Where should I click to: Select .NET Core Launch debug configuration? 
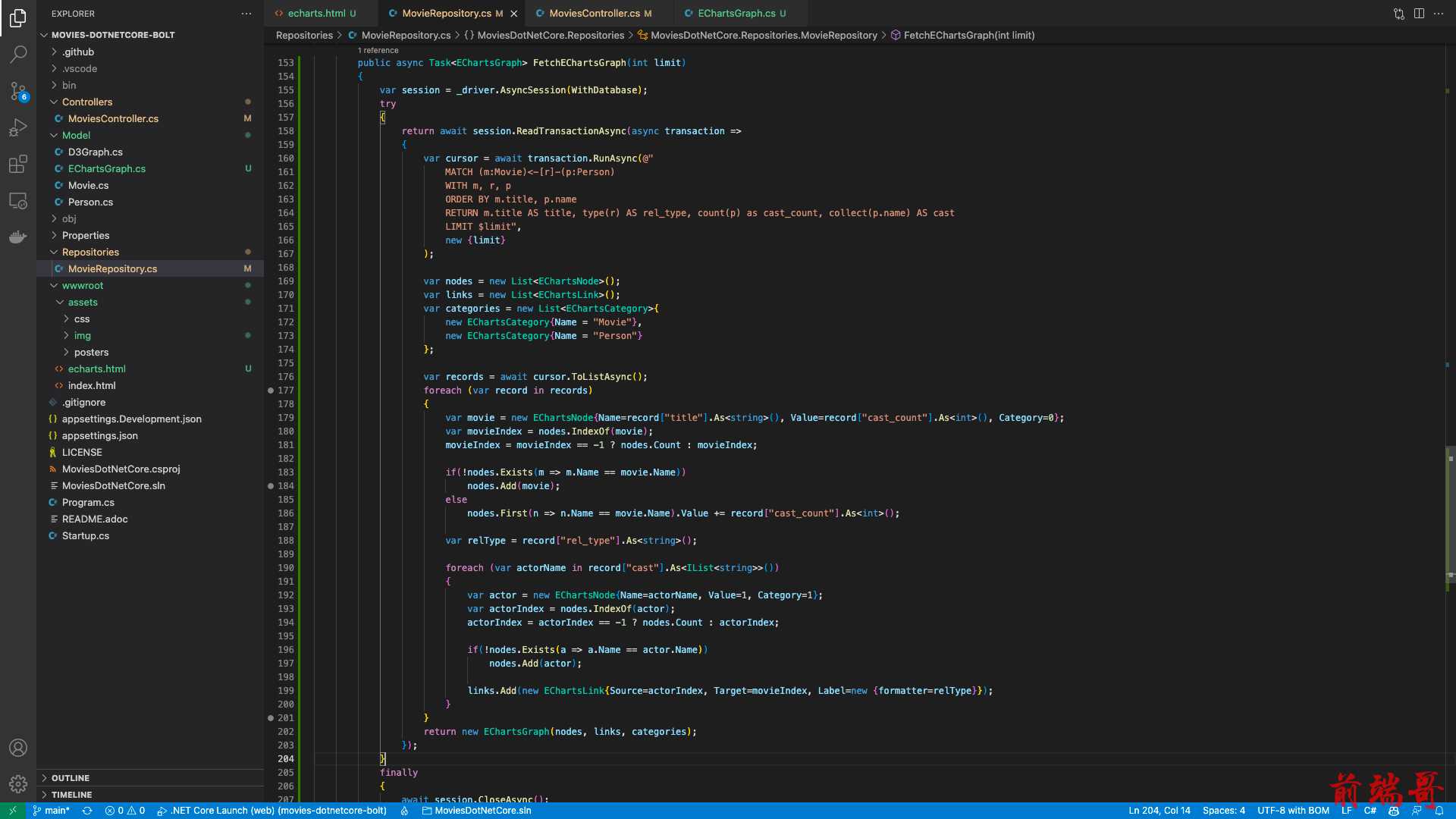point(271,811)
